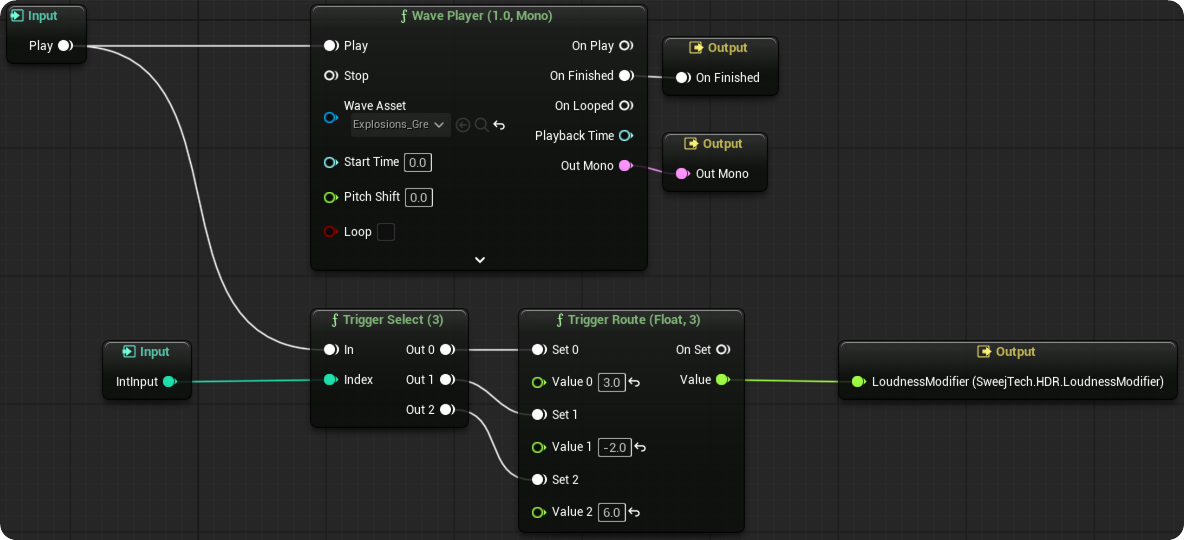Edit the Pitch Shift value field

(419, 197)
